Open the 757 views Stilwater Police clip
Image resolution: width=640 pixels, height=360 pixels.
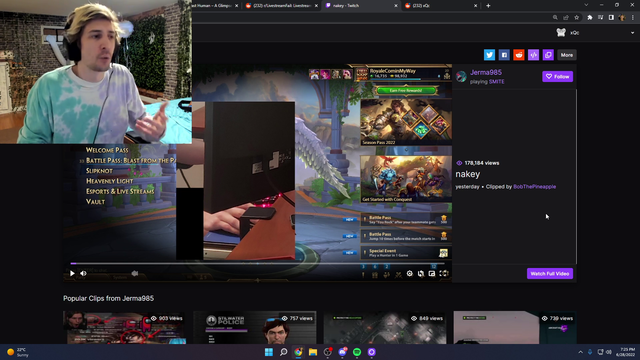coord(255,327)
